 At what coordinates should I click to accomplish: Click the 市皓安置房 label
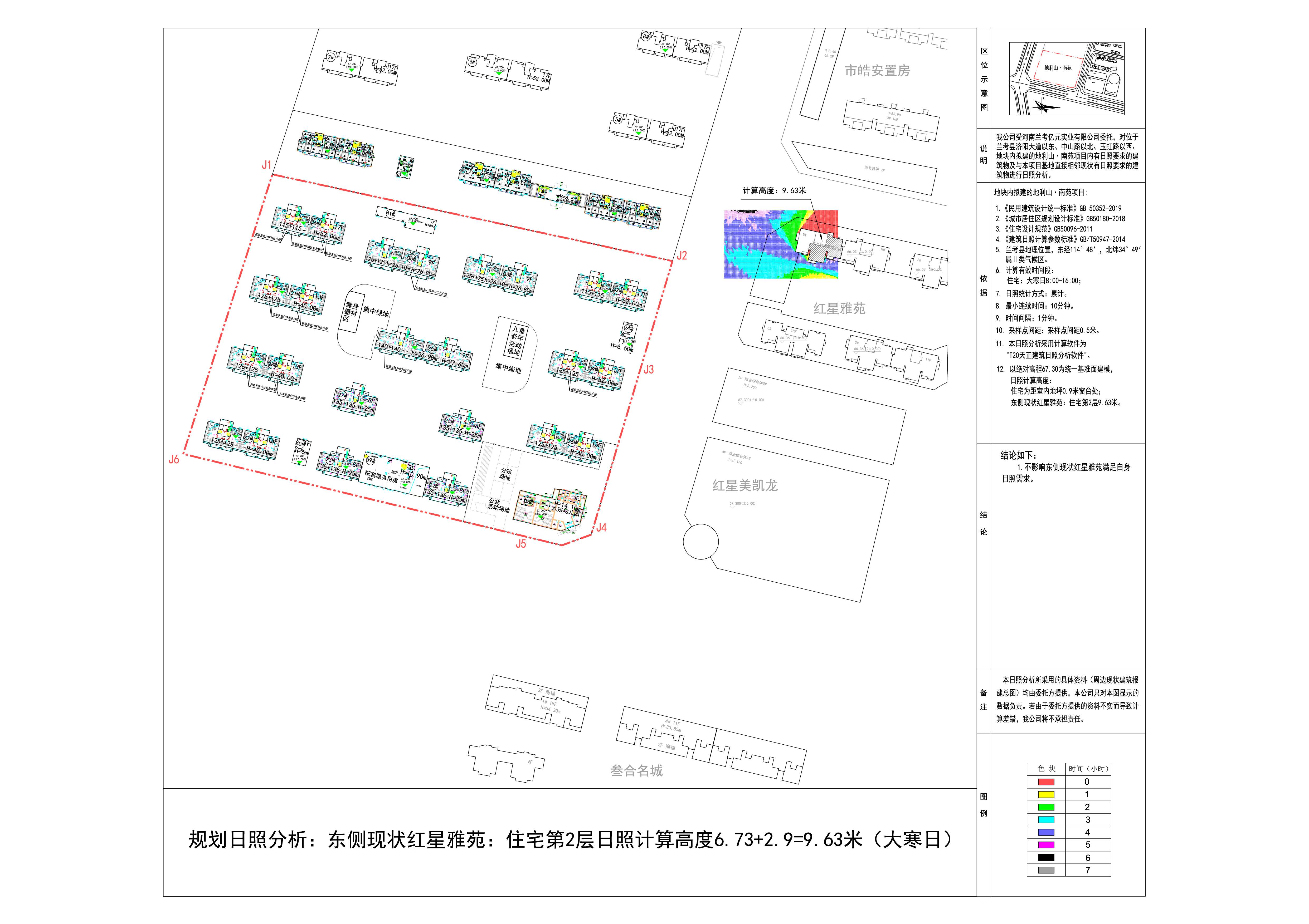click(x=877, y=71)
